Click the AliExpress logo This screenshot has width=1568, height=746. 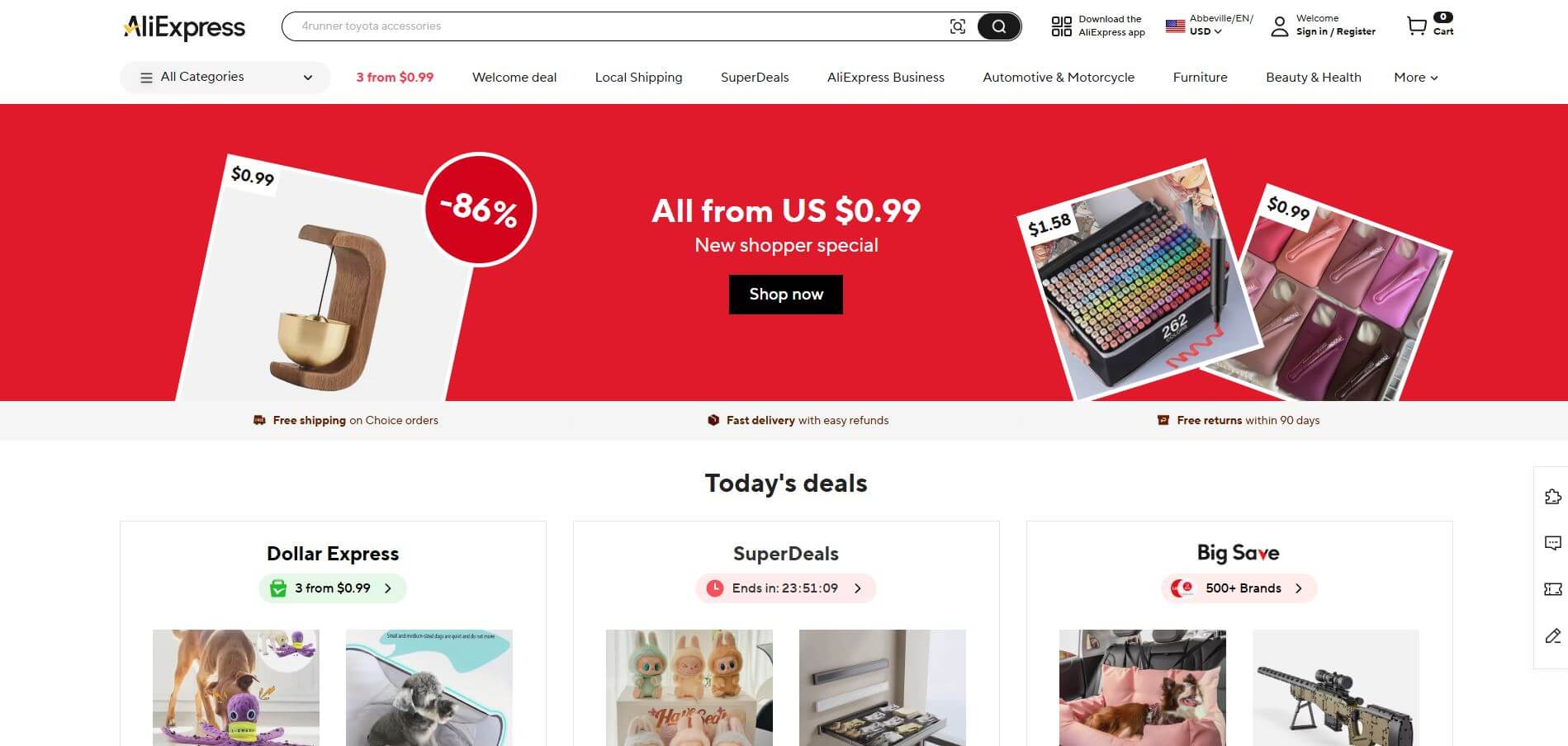pos(184,26)
